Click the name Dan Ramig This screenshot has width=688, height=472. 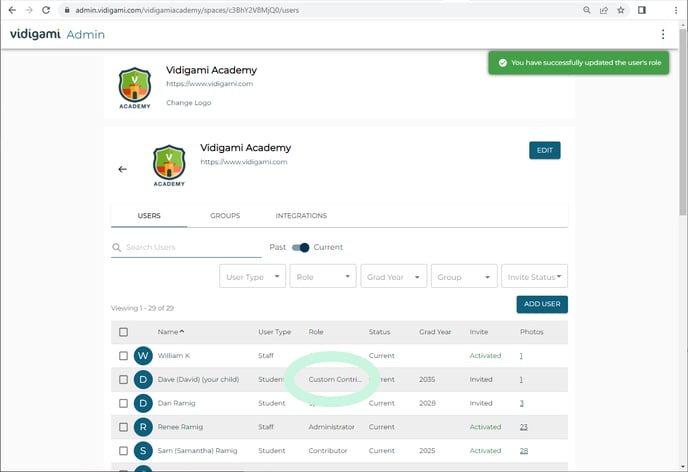[x=176, y=403]
